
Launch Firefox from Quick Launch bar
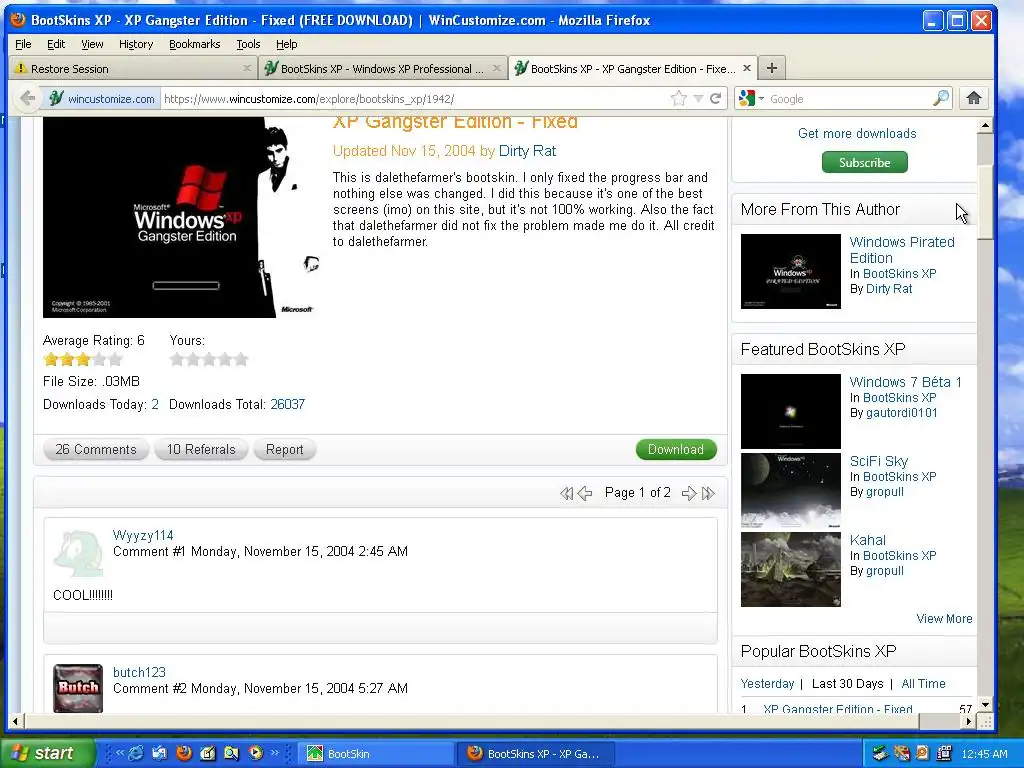[184, 753]
